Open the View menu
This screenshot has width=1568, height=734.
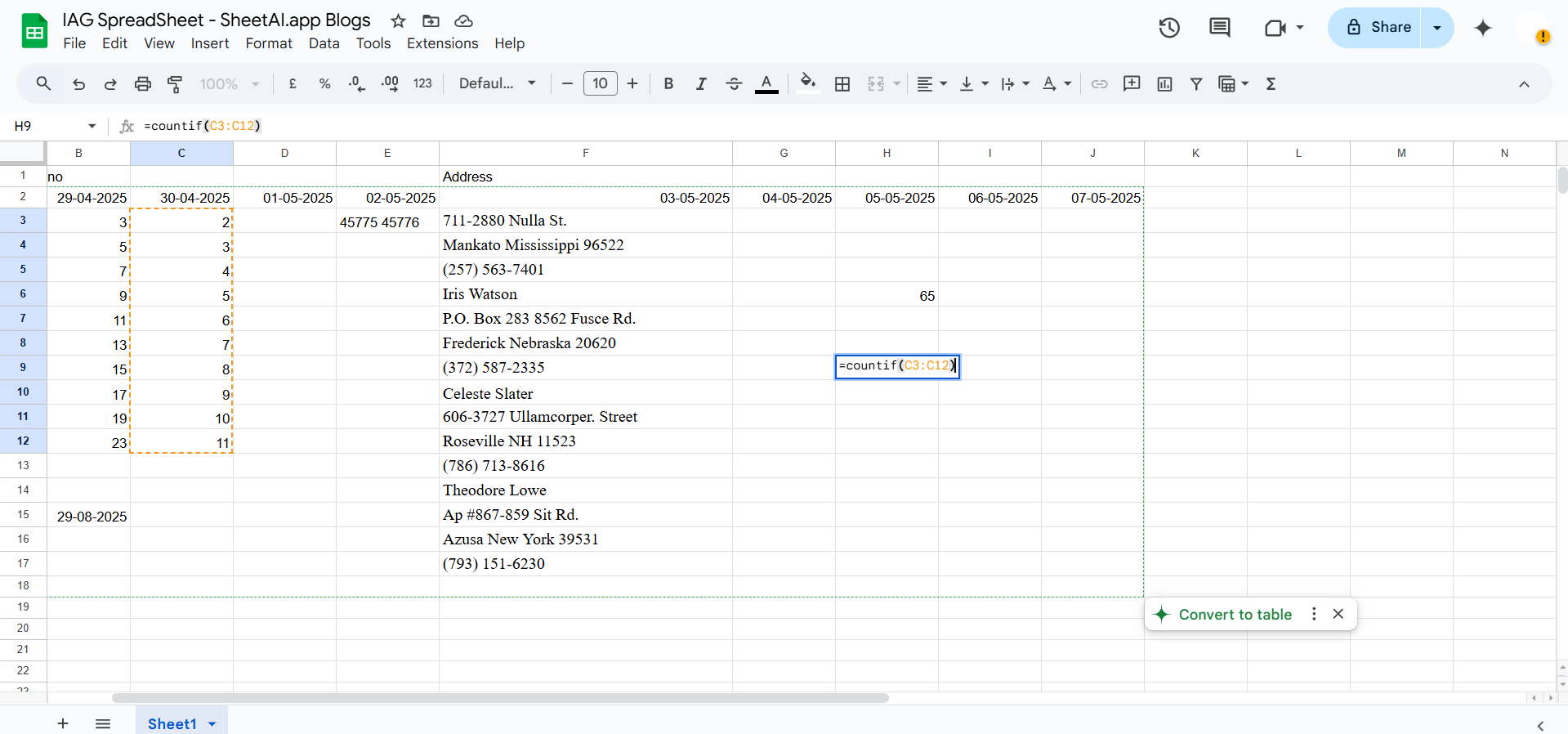click(x=159, y=43)
